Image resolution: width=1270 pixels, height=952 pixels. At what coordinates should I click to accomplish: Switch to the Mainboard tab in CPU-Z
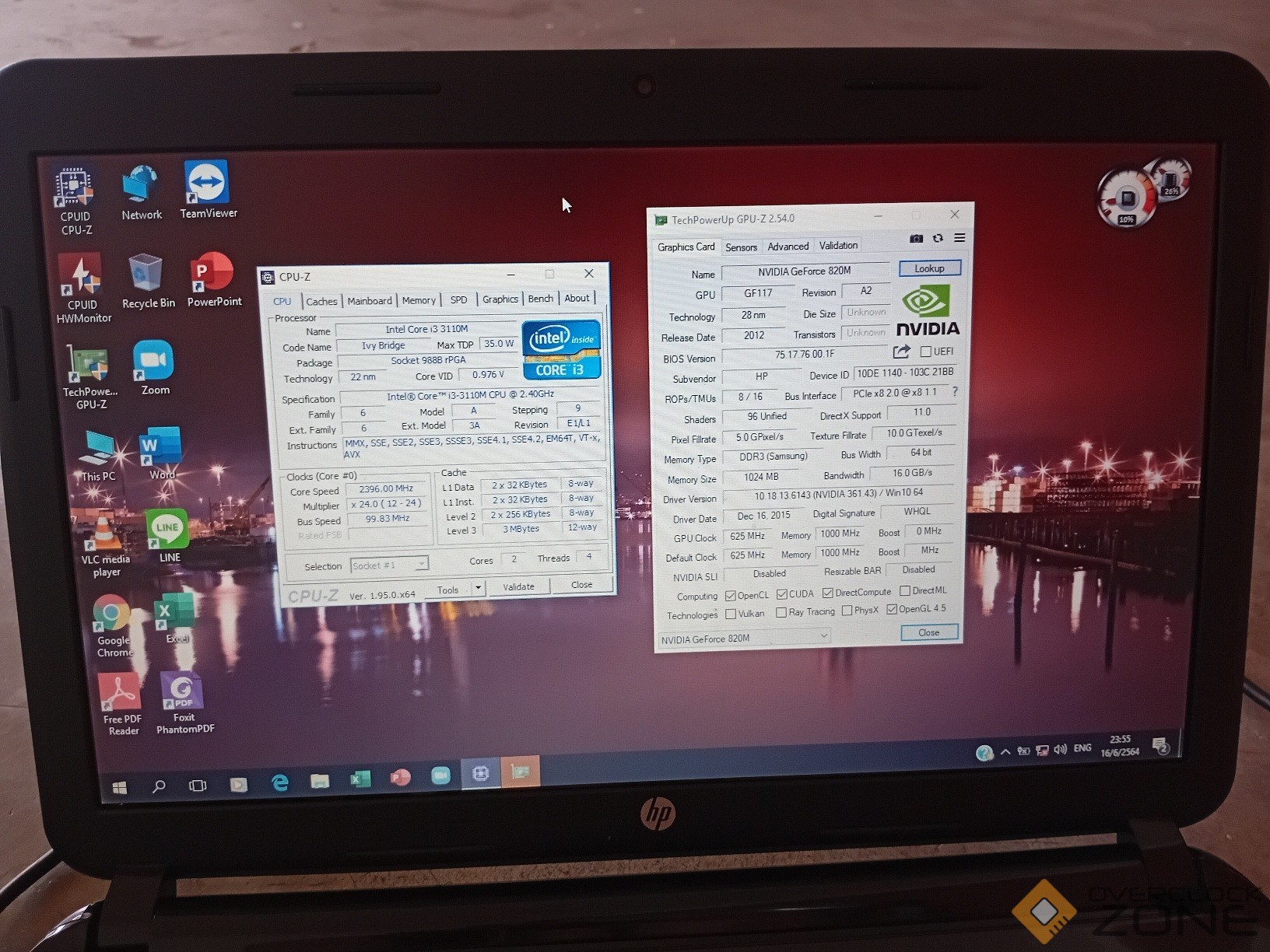pos(370,300)
